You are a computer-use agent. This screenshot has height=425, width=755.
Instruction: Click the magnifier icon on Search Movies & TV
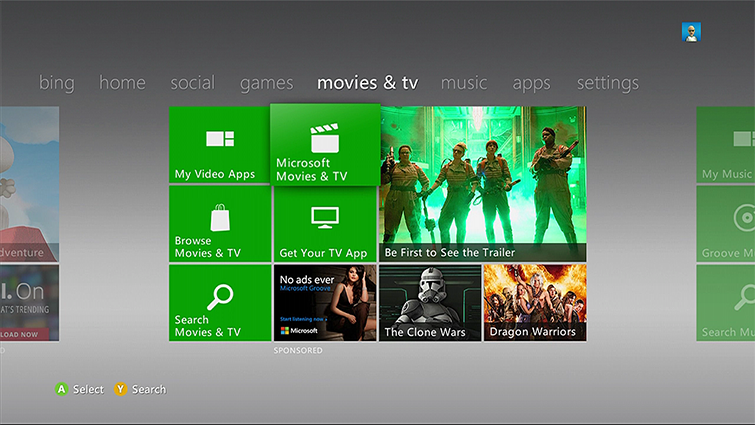tap(220, 296)
